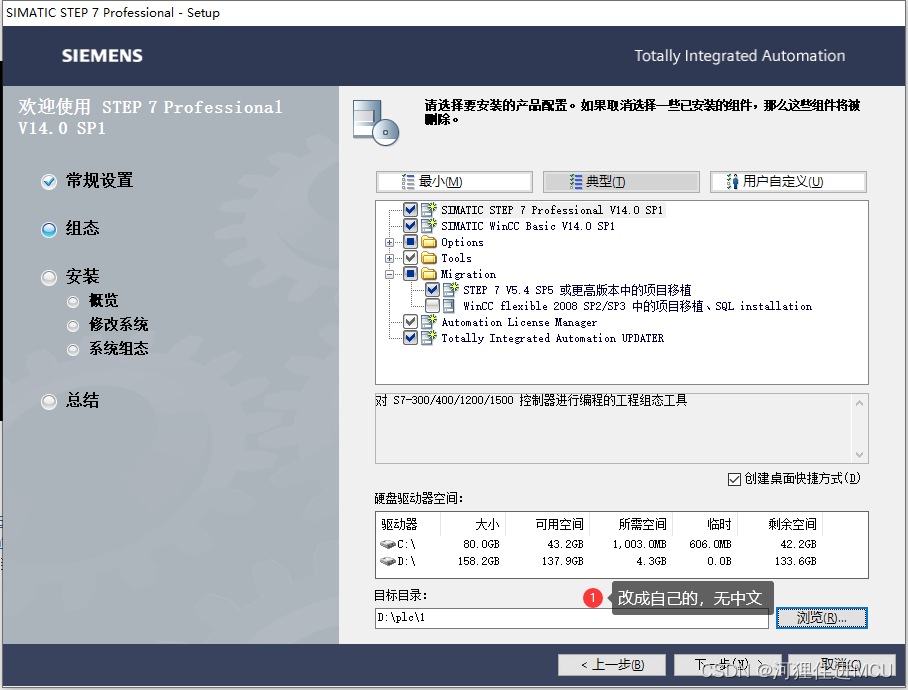Collapse the Migration tree node
The image size is (908, 690).
pyautogui.click(x=390, y=274)
